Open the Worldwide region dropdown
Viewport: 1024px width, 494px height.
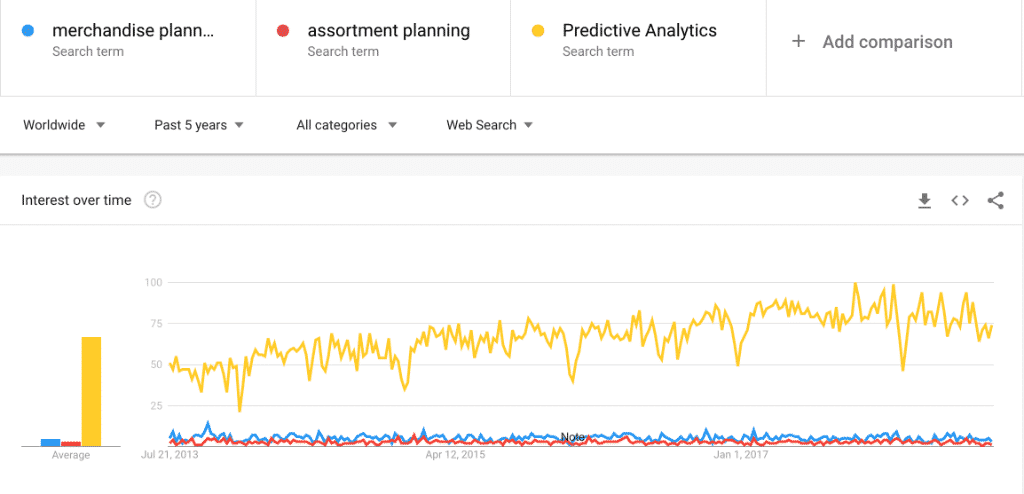click(x=64, y=125)
